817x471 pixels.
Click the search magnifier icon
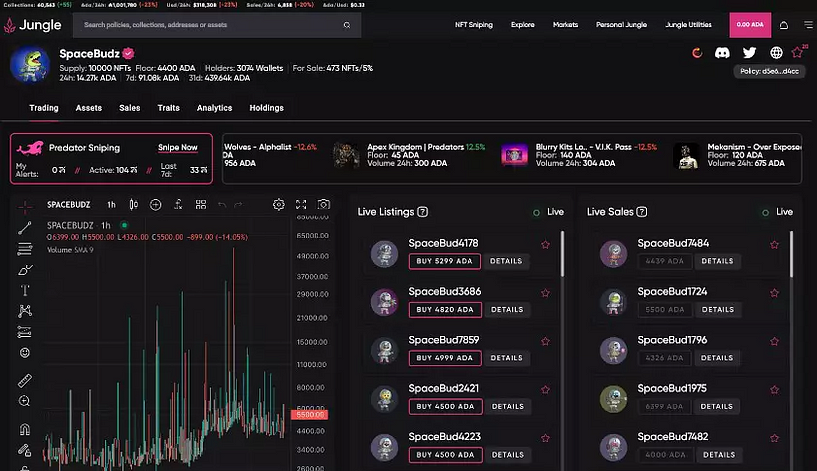coord(347,25)
